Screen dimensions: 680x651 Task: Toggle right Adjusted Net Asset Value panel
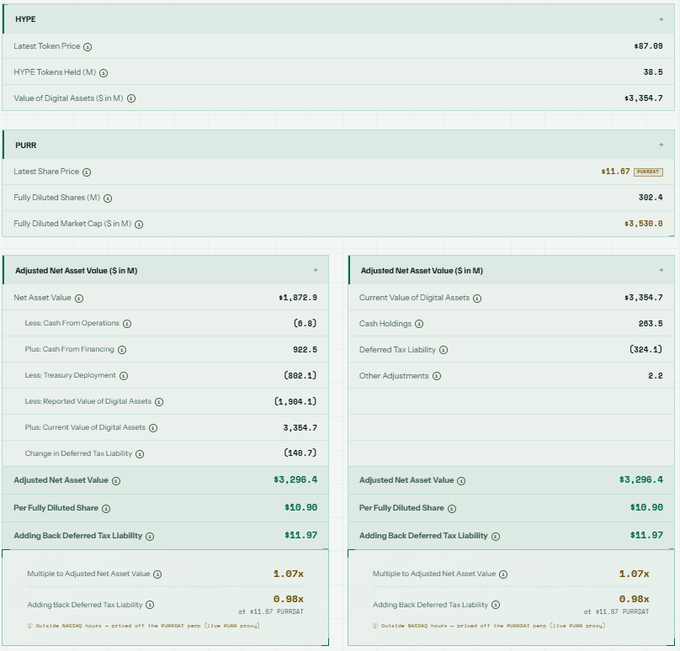[661, 270]
